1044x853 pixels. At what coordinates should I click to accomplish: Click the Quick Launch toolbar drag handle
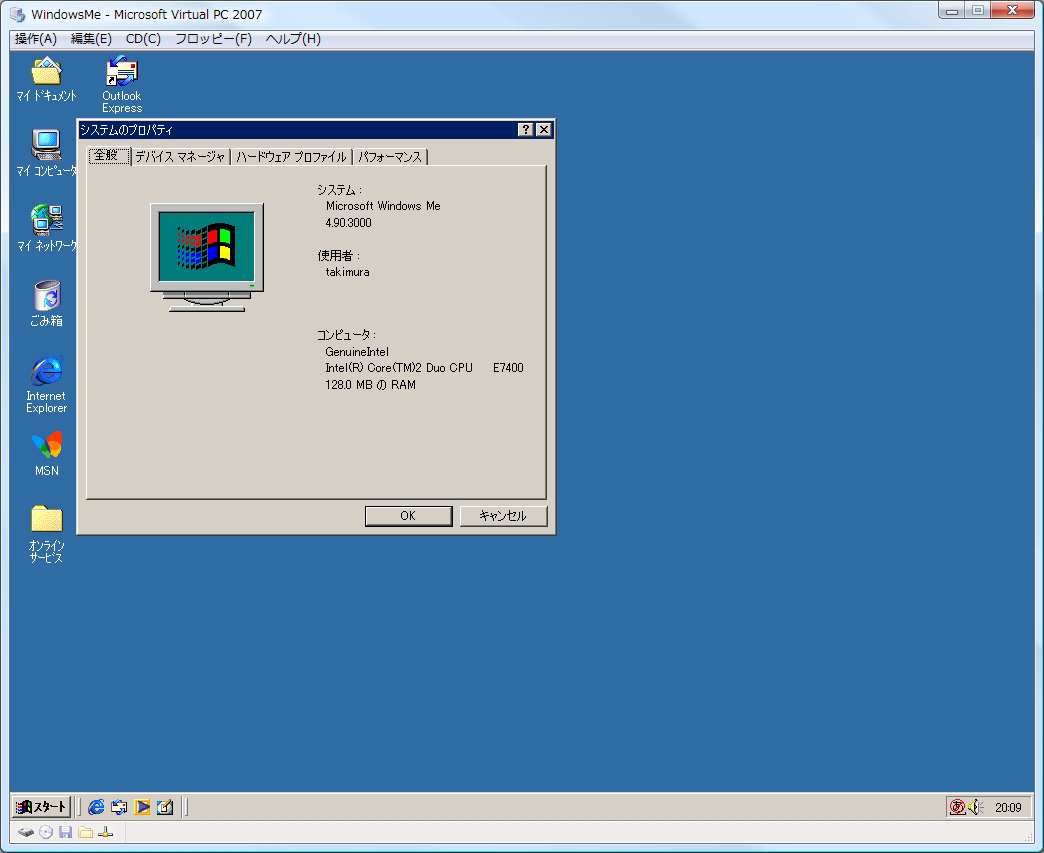pos(80,807)
